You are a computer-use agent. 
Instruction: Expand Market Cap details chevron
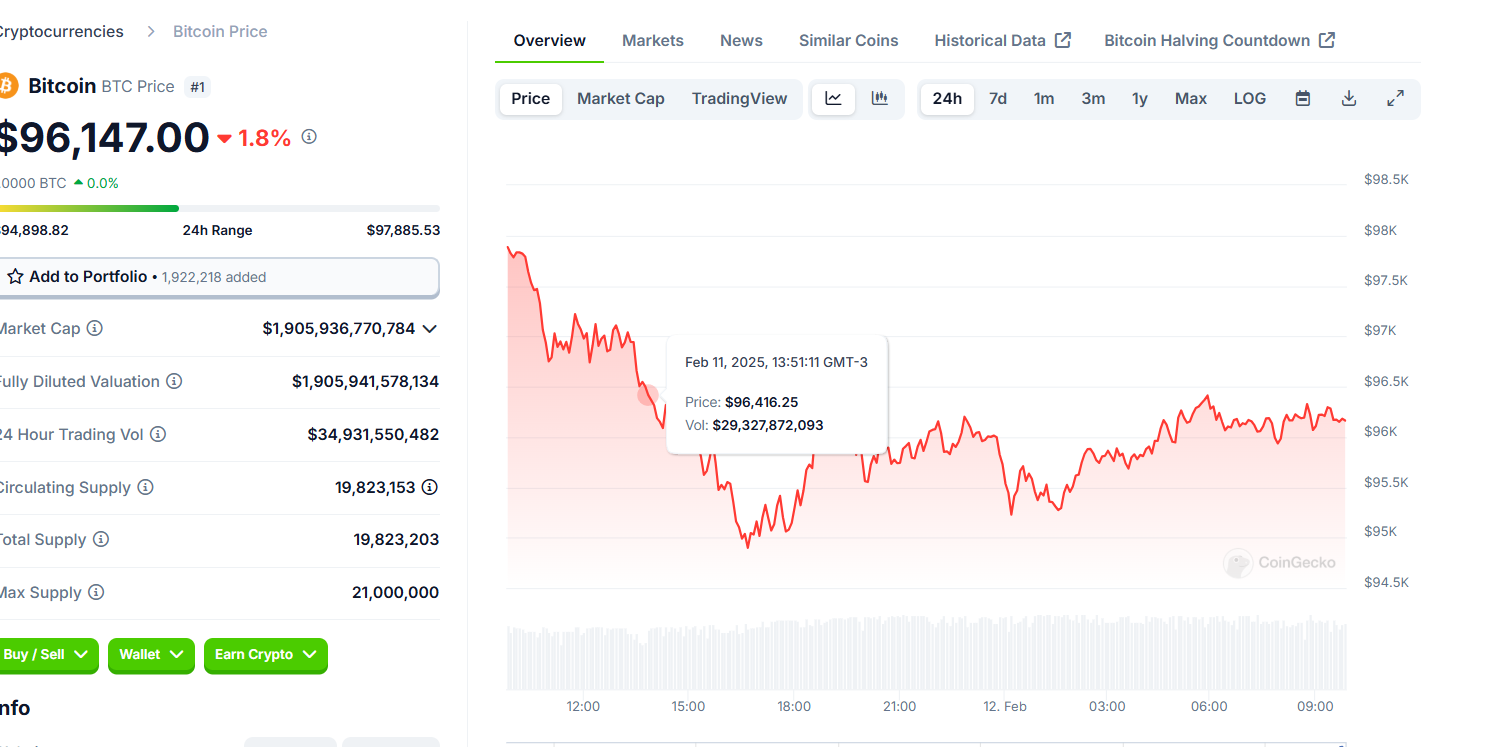pos(430,328)
